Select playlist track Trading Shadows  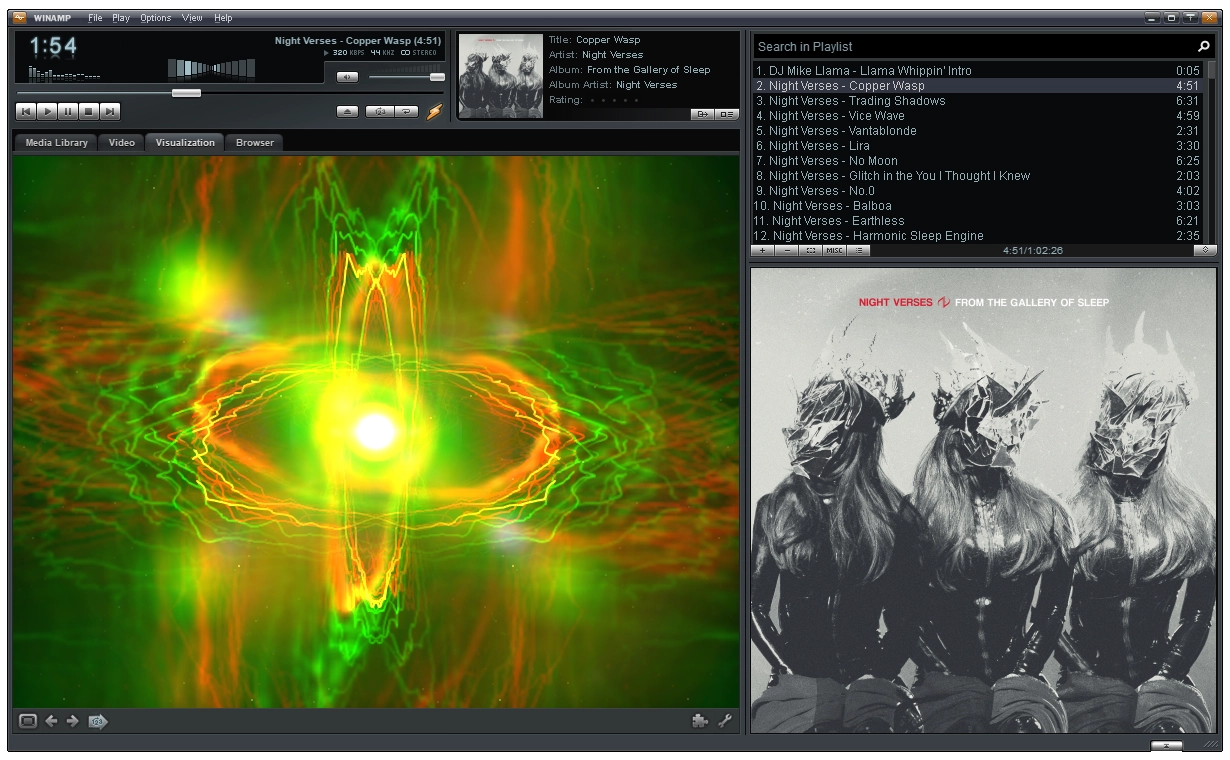point(978,101)
